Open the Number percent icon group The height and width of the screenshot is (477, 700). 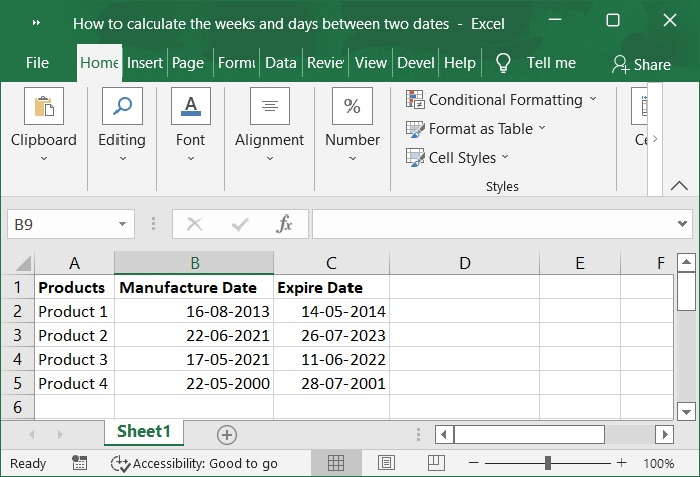pyautogui.click(x=352, y=107)
